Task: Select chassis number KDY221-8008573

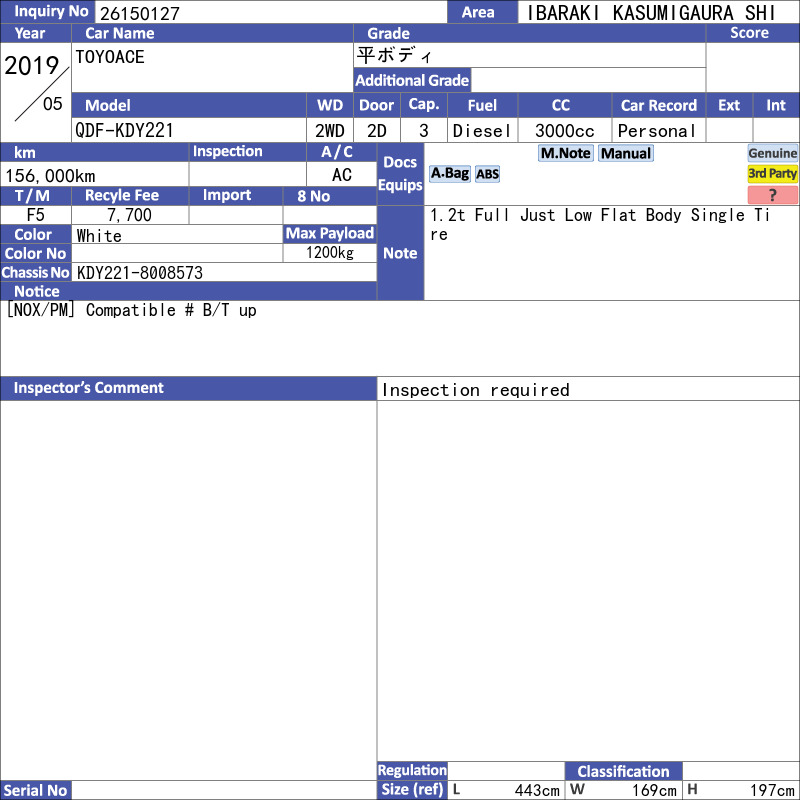Action: pos(139,273)
